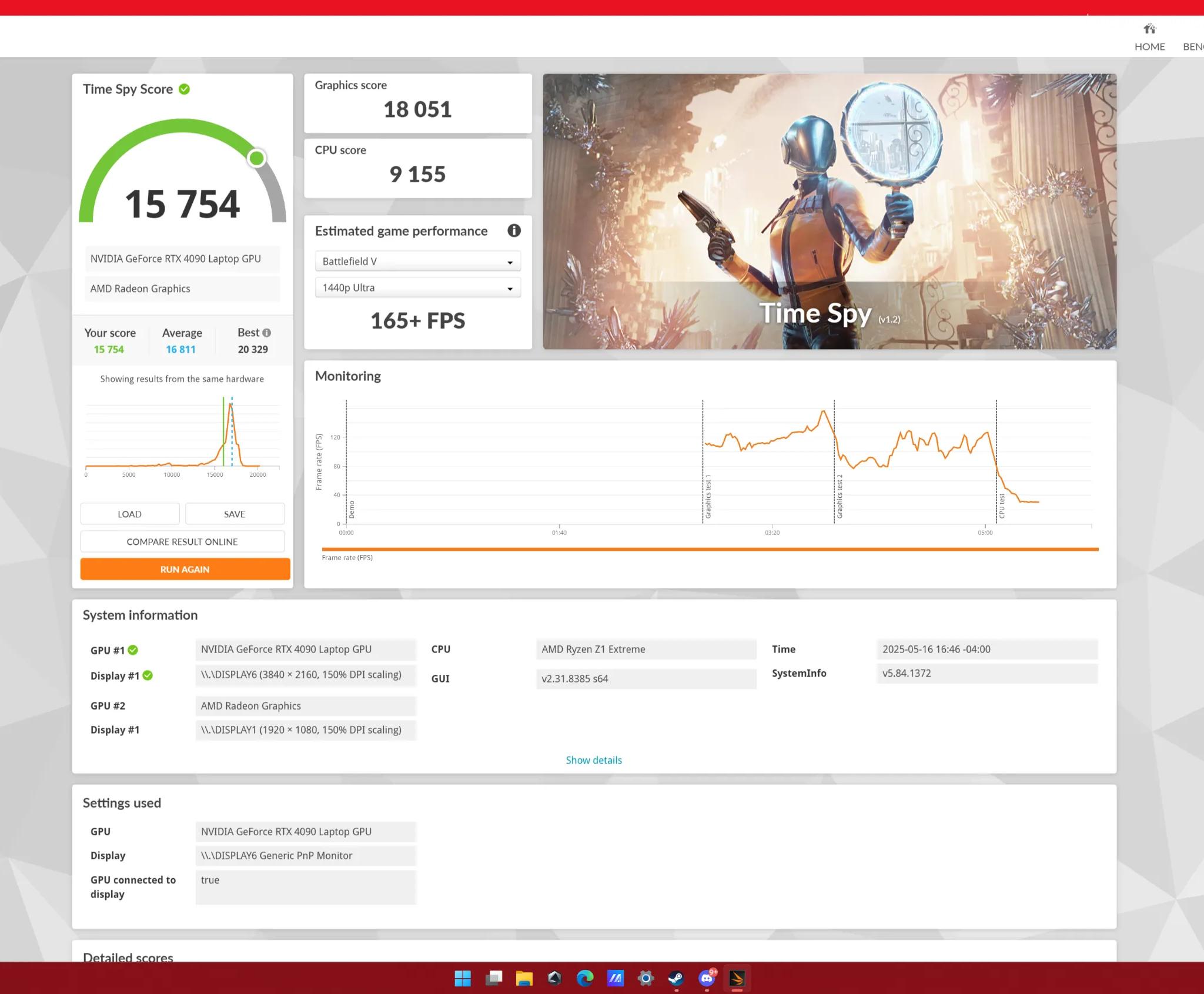
Task: Click the Time value 2025-05-16 16:46
Action: click(986, 649)
